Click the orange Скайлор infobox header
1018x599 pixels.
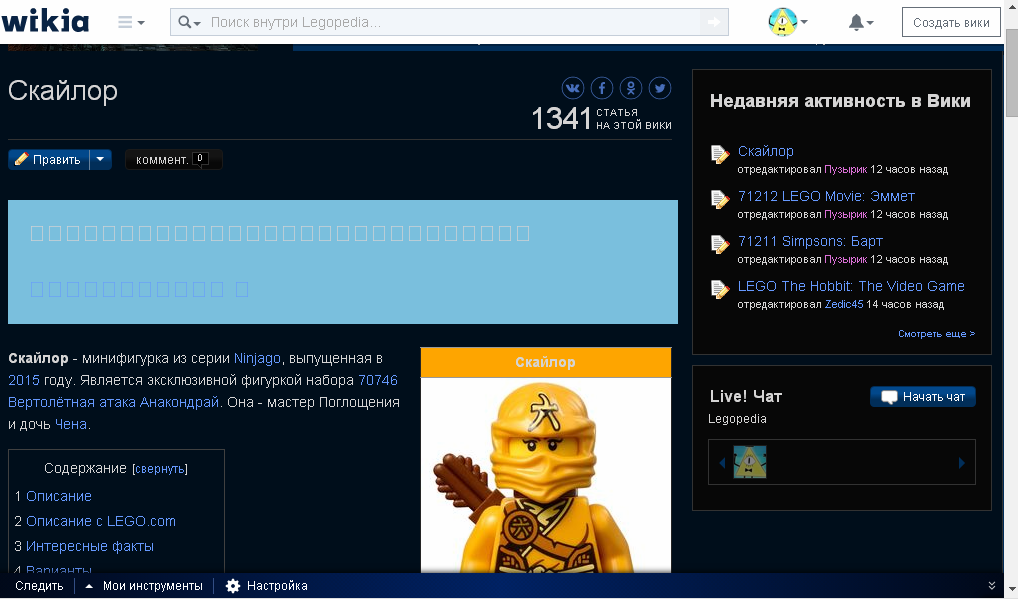pos(545,362)
